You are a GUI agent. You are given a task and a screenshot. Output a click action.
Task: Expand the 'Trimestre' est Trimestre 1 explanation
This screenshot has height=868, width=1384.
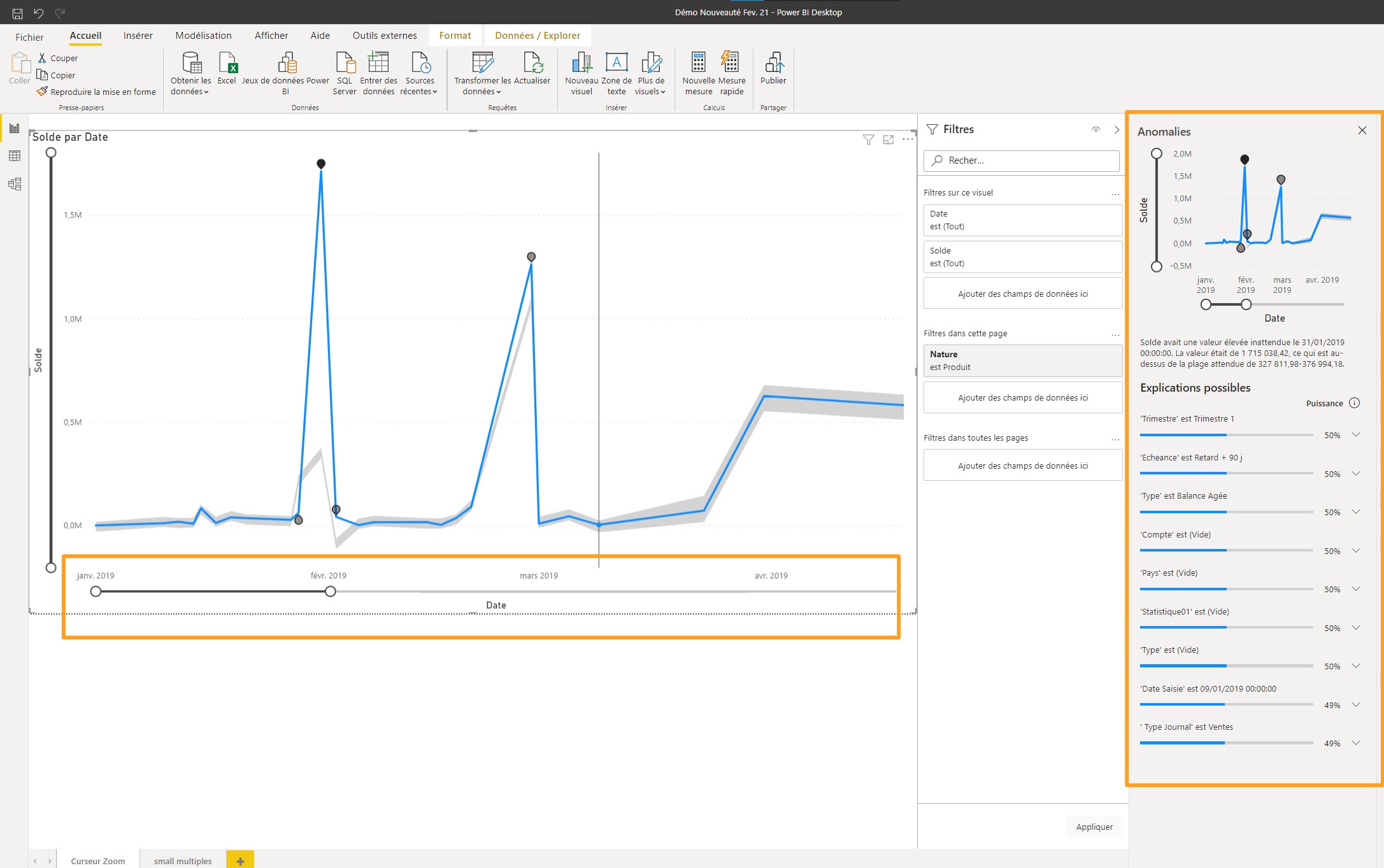pyautogui.click(x=1356, y=435)
